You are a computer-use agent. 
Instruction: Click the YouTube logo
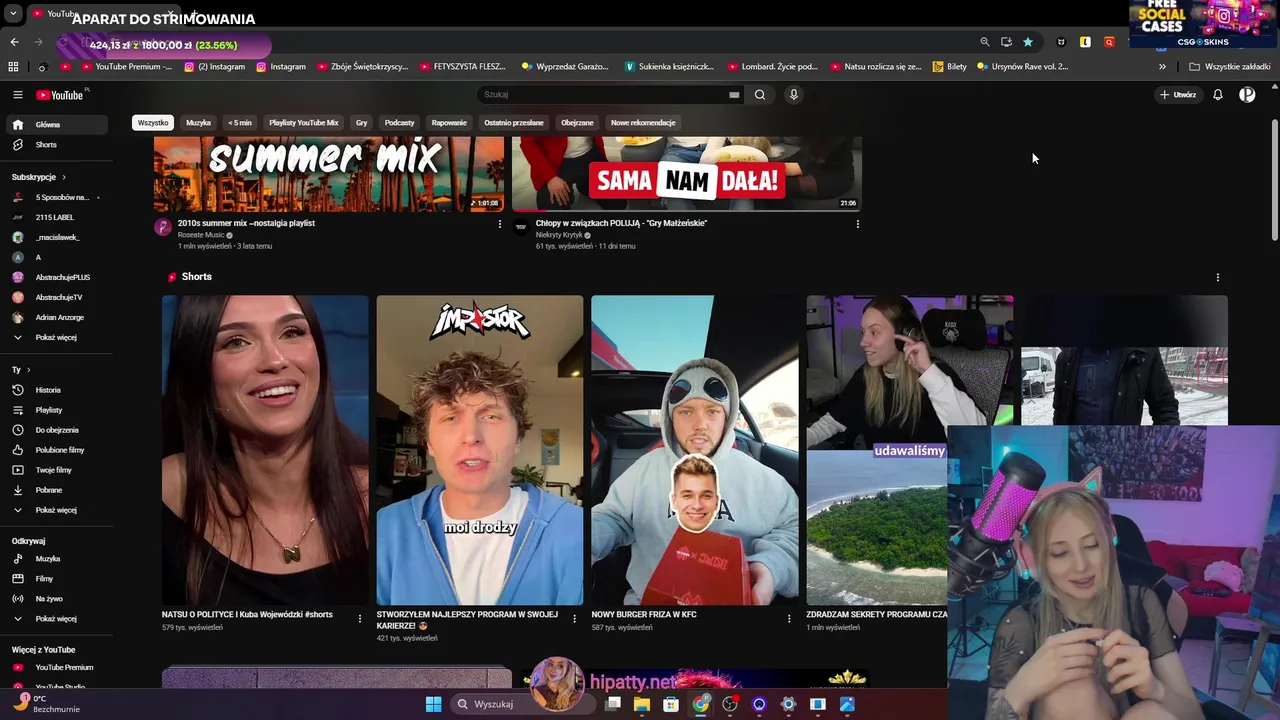pyautogui.click(x=62, y=95)
